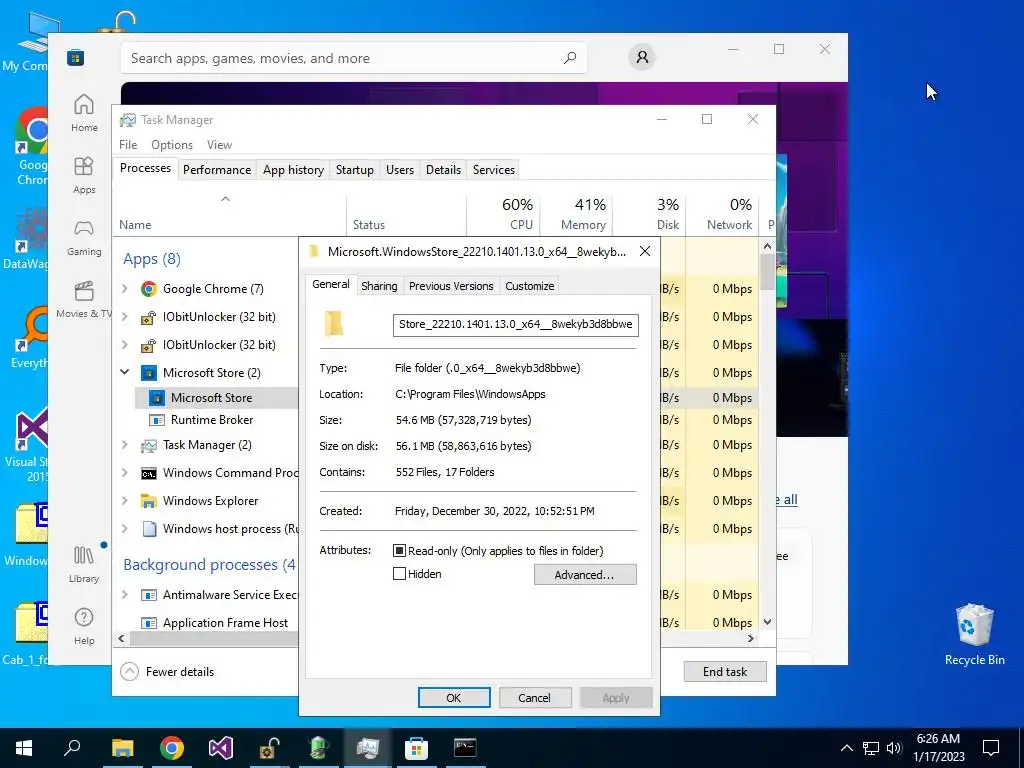
Task: Click End task in Task Manager
Action: pos(725,671)
